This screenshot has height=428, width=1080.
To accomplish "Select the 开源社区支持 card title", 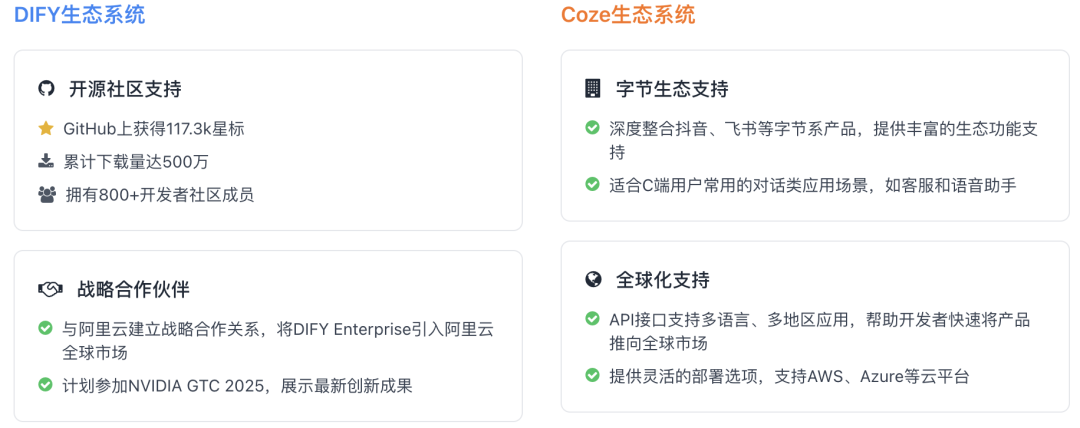I will (x=125, y=89).
